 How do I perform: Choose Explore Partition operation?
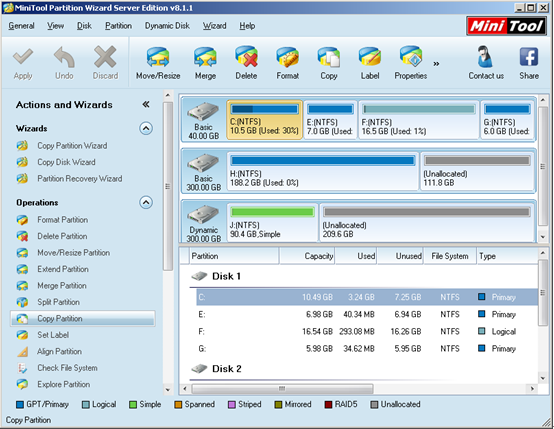tap(64, 384)
